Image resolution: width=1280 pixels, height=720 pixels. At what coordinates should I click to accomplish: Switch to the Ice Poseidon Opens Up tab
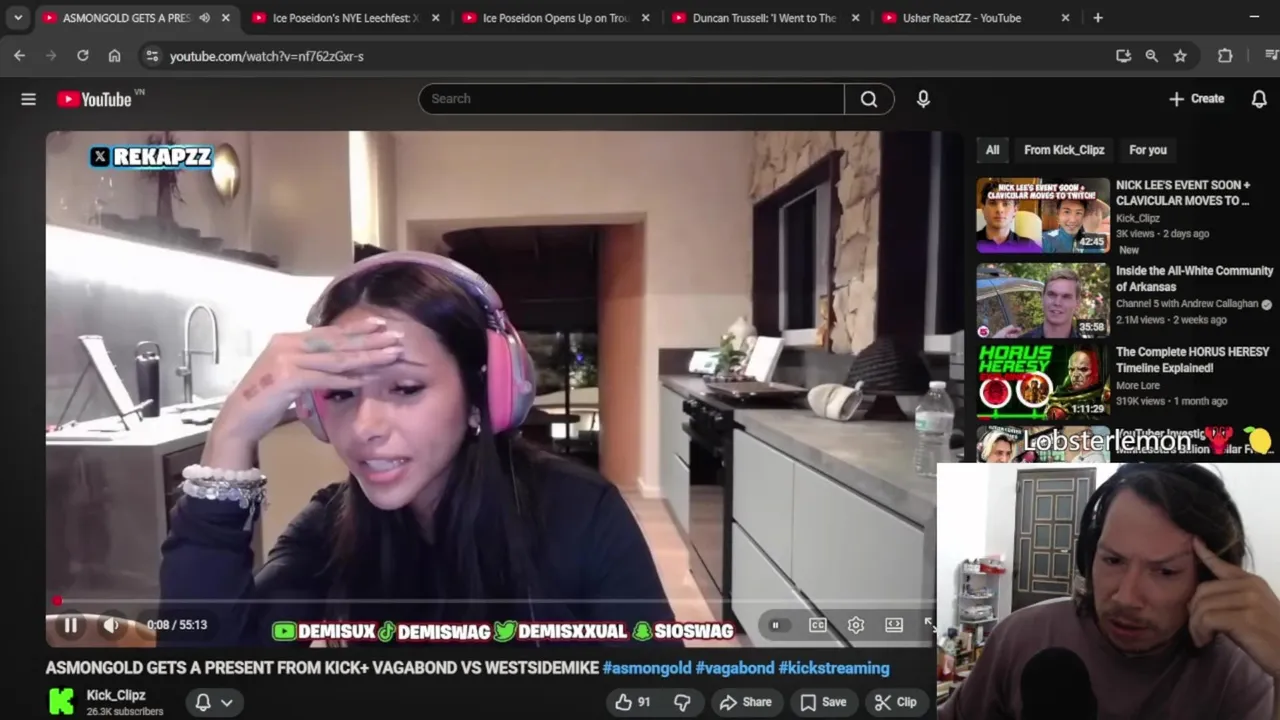[x=556, y=18]
